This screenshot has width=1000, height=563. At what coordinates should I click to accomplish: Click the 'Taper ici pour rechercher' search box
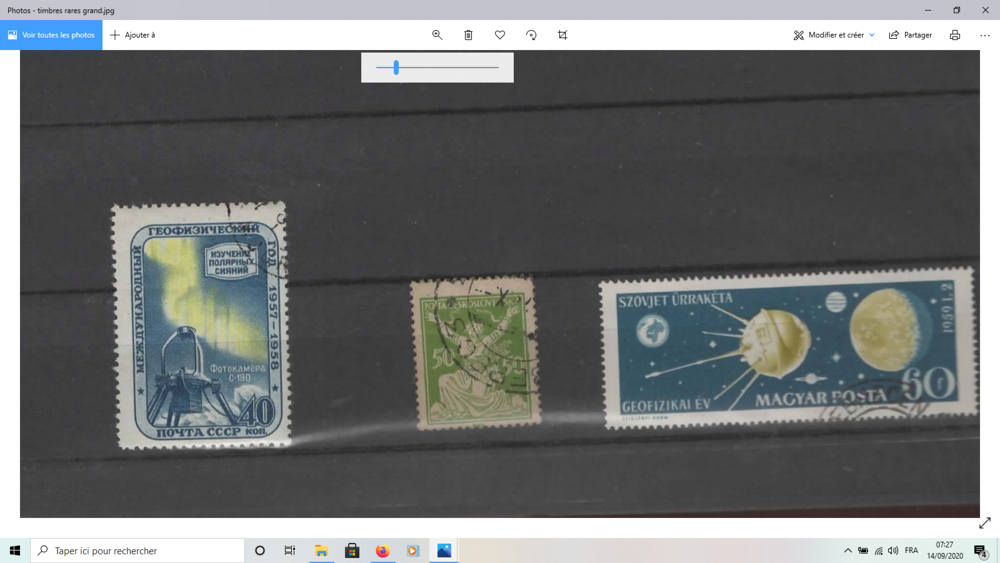(x=137, y=550)
